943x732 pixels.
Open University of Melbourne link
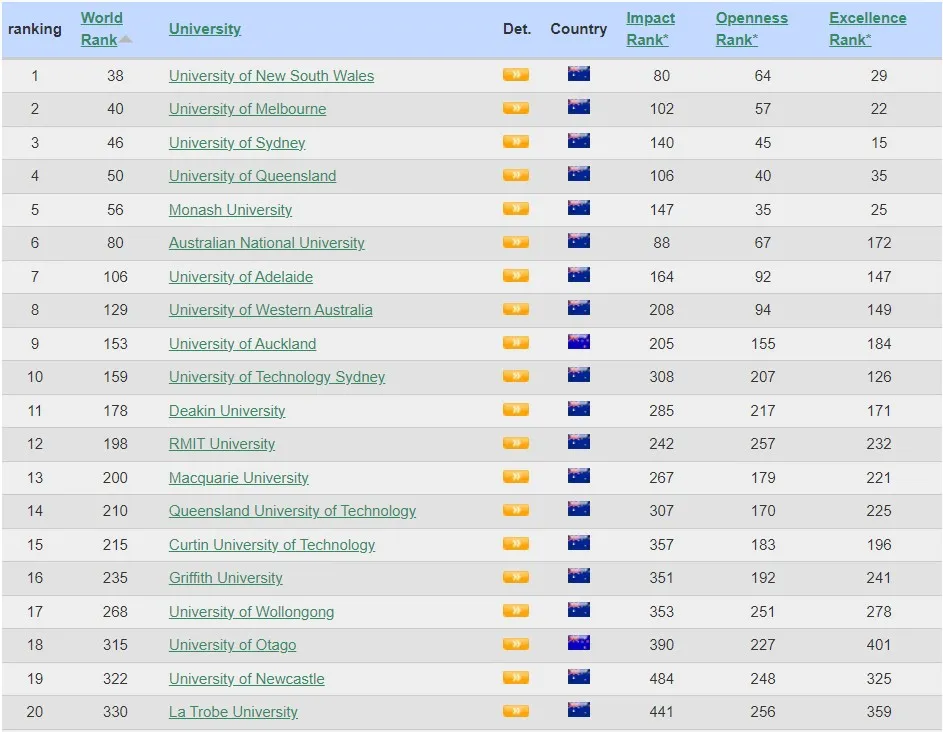[247, 109]
